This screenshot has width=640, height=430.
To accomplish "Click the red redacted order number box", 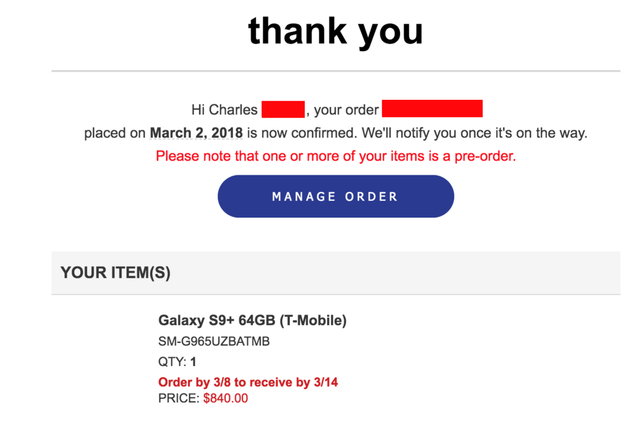I will pos(432,109).
